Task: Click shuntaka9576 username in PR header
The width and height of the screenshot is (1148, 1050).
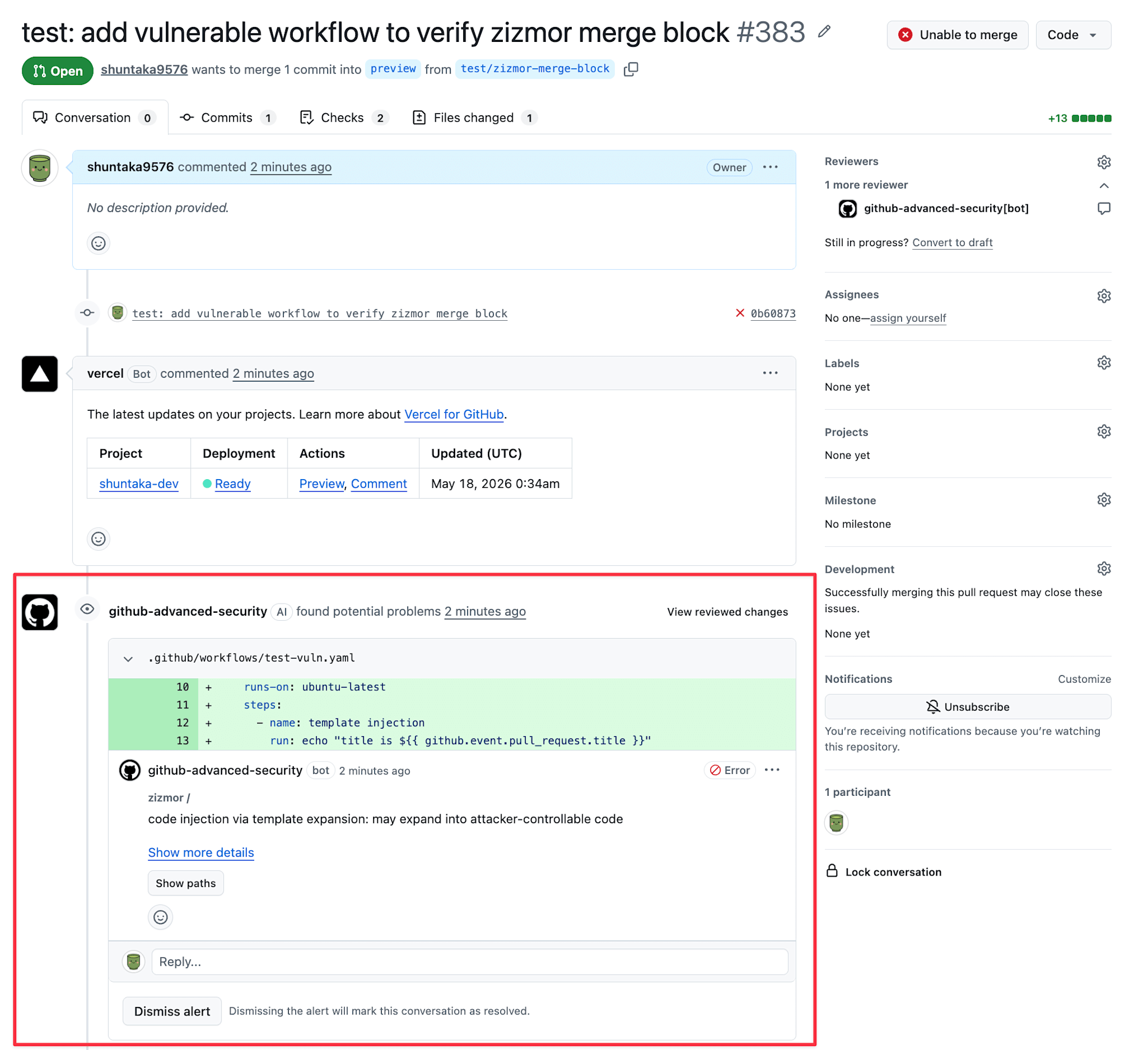Action: [144, 69]
